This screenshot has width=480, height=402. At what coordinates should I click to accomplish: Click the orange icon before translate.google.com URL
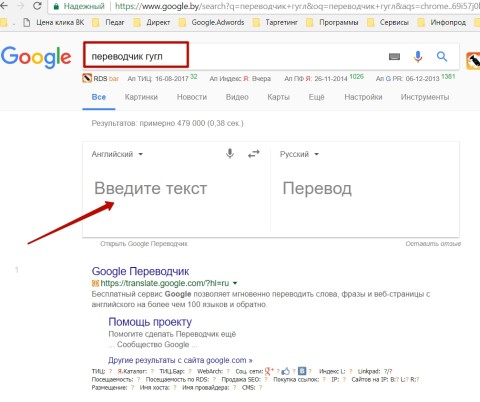[x=95, y=283]
